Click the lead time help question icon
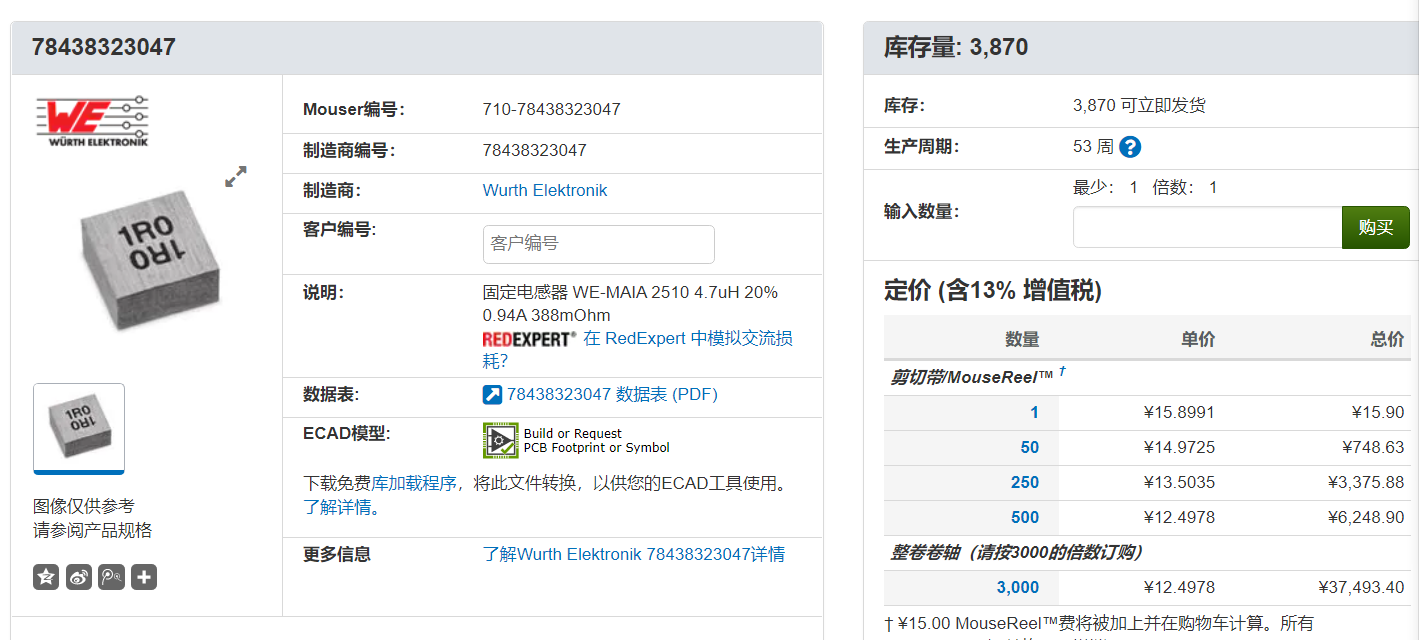This screenshot has width=1419, height=640. [1130, 147]
